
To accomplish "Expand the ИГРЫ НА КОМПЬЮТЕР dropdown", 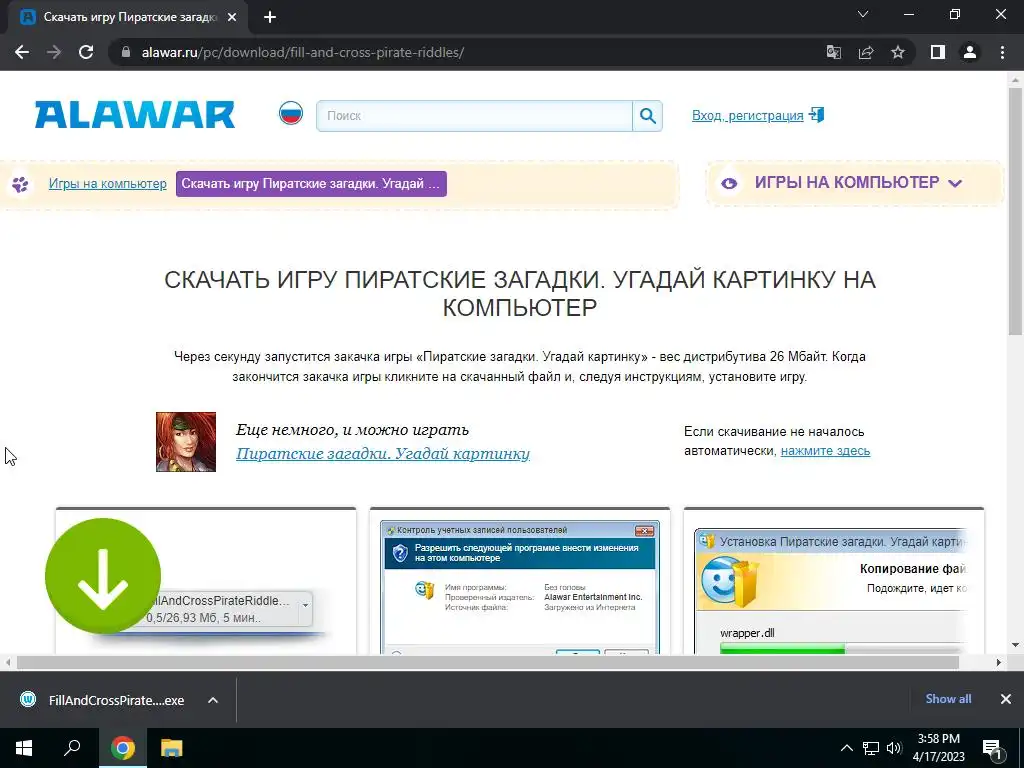I will coord(858,182).
